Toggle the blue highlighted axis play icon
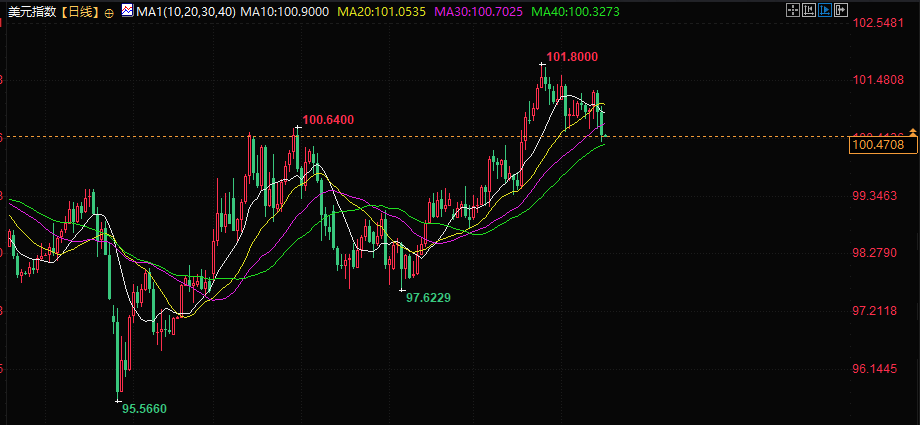The height and width of the screenshot is (425, 920). pyautogui.click(x=825, y=10)
